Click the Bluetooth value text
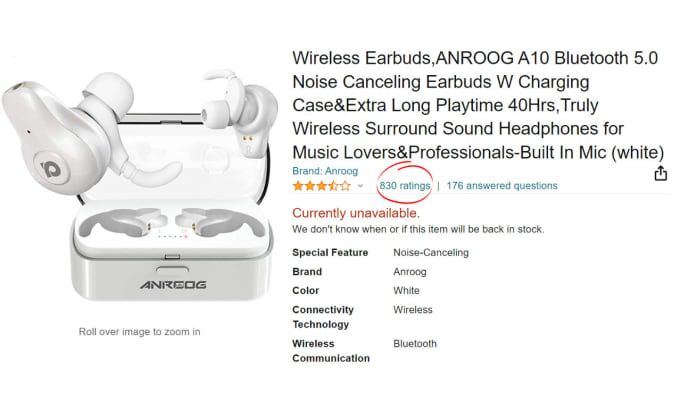Screen dimensions: 680x409 pyautogui.click(x=415, y=344)
